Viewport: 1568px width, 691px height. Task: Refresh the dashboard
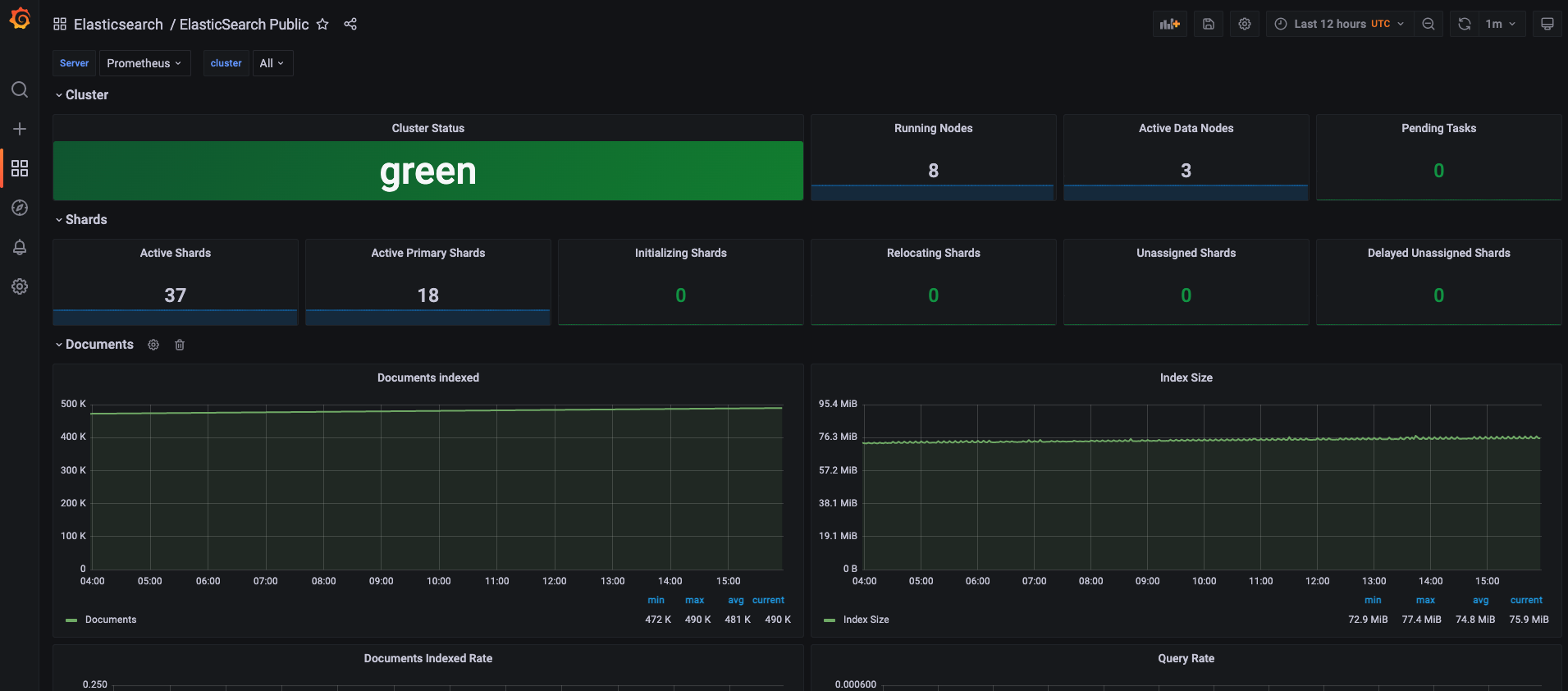[1465, 24]
